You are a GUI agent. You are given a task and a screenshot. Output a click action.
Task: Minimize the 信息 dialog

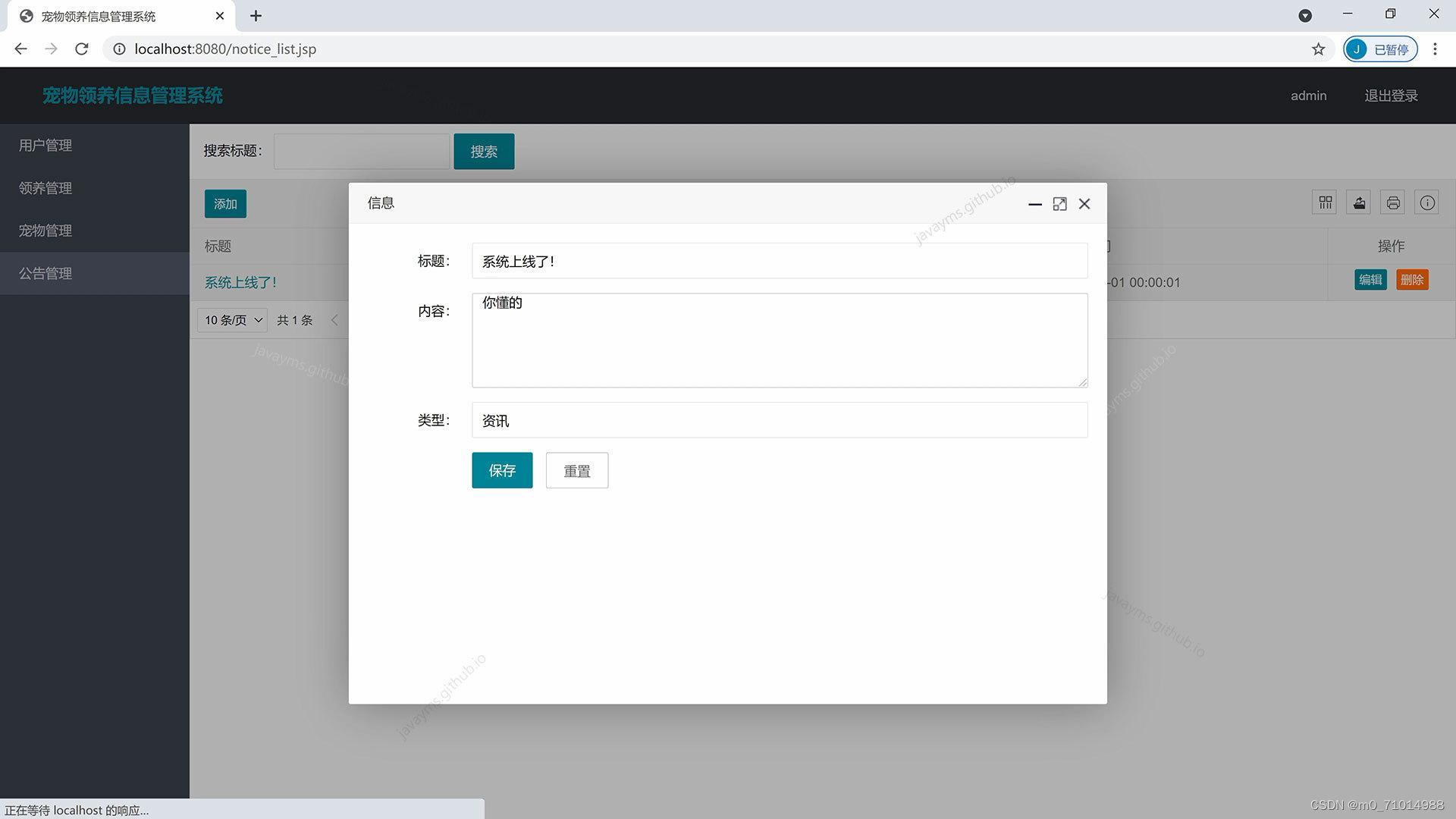[1034, 204]
